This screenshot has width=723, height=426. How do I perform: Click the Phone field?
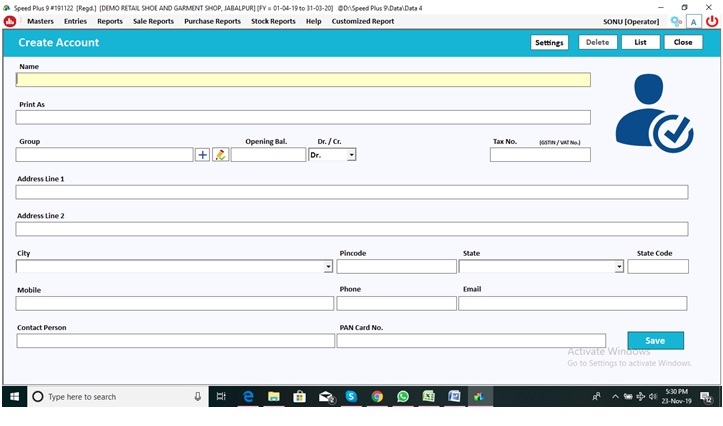tap(397, 303)
